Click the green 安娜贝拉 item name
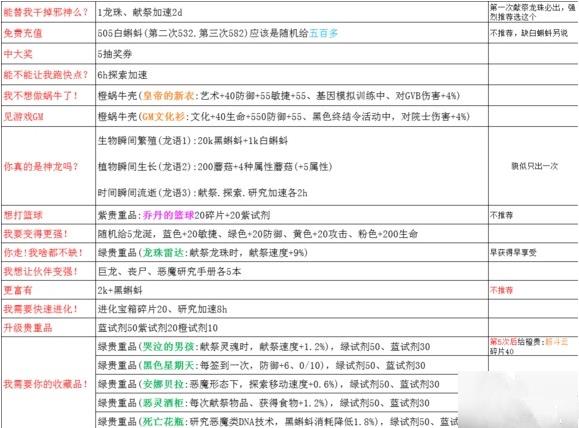579x428 pixels. coord(163,384)
